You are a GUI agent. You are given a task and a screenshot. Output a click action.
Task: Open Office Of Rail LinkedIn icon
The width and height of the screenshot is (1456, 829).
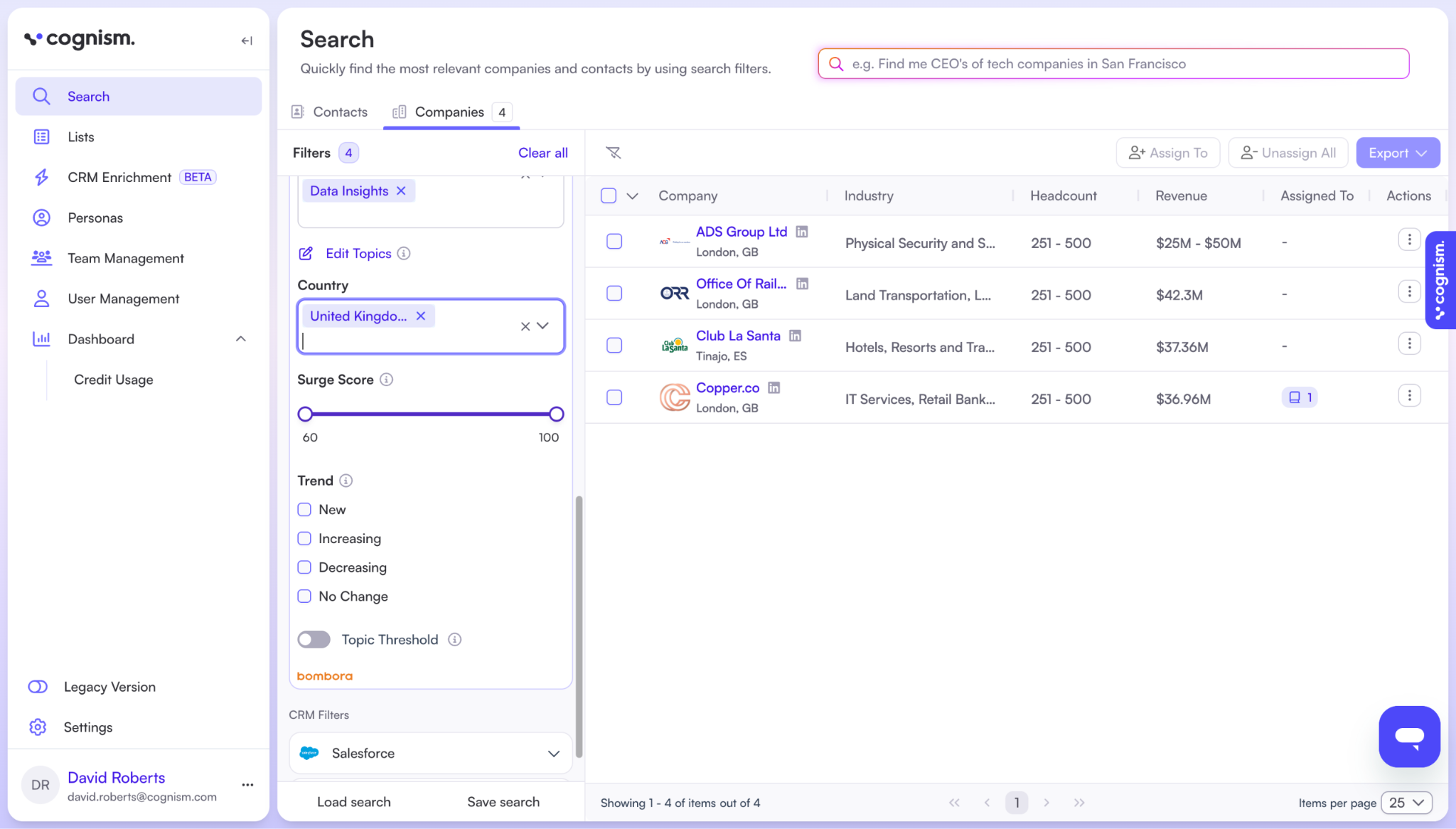tap(802, 284)
